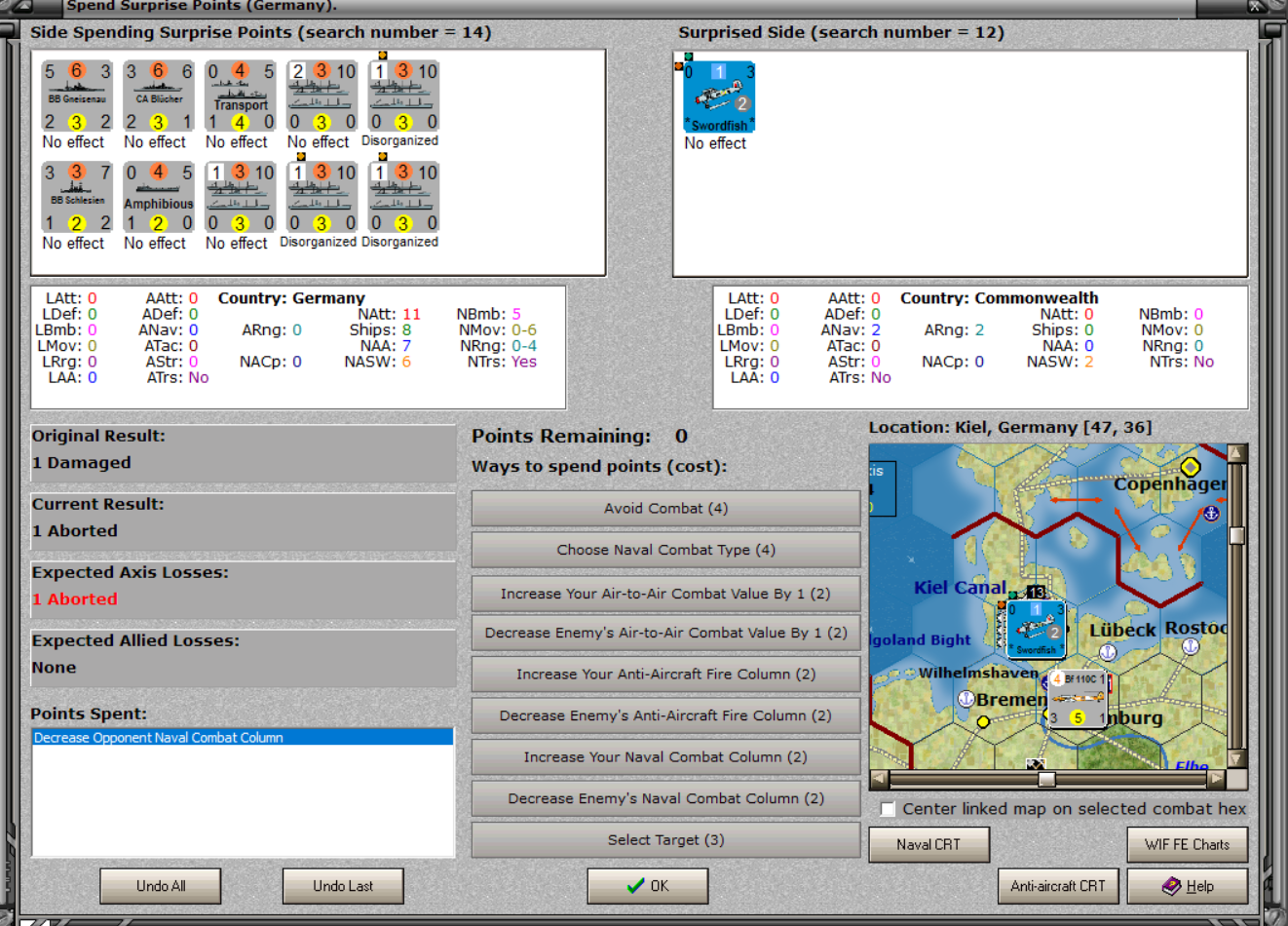
Task: Select Decrease Opponent Naval Combat Column list entry
Action: point(243,738)
